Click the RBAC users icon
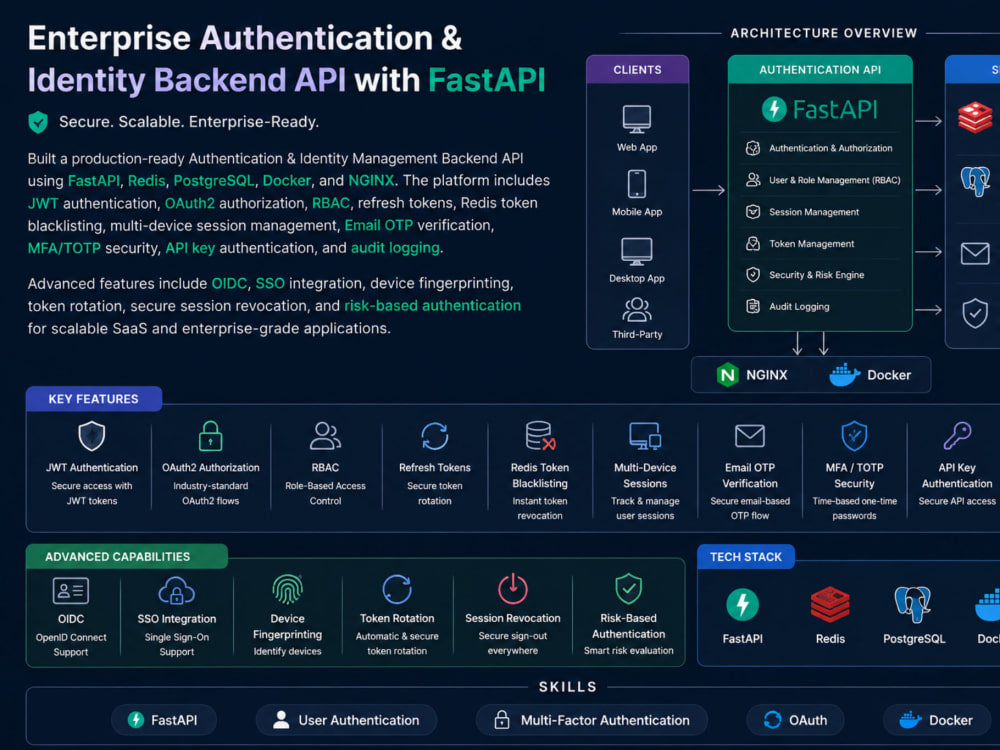Viewport: 1000px width, 750px height. (x=325, y=436)
